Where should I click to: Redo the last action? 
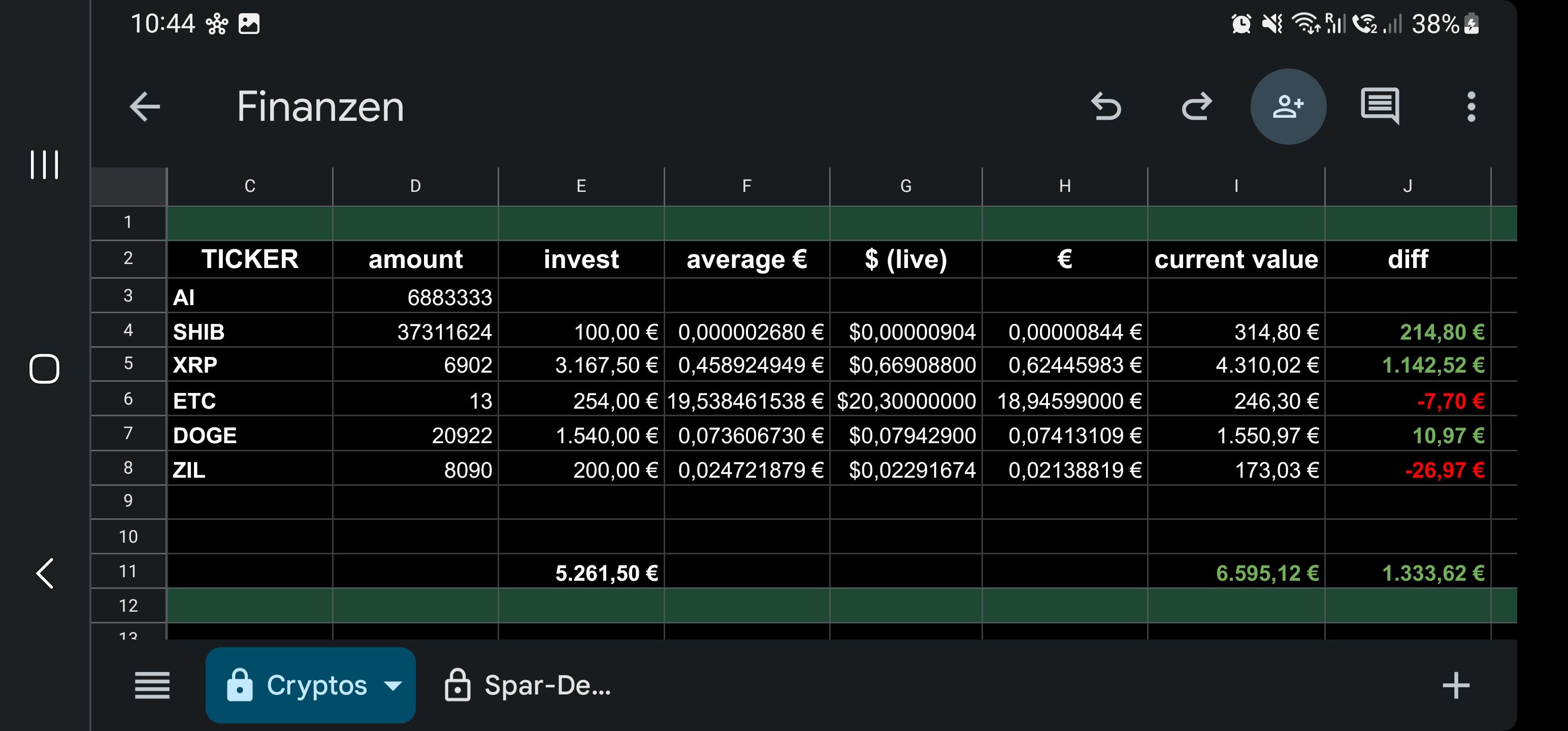[x=1197, y=107]
